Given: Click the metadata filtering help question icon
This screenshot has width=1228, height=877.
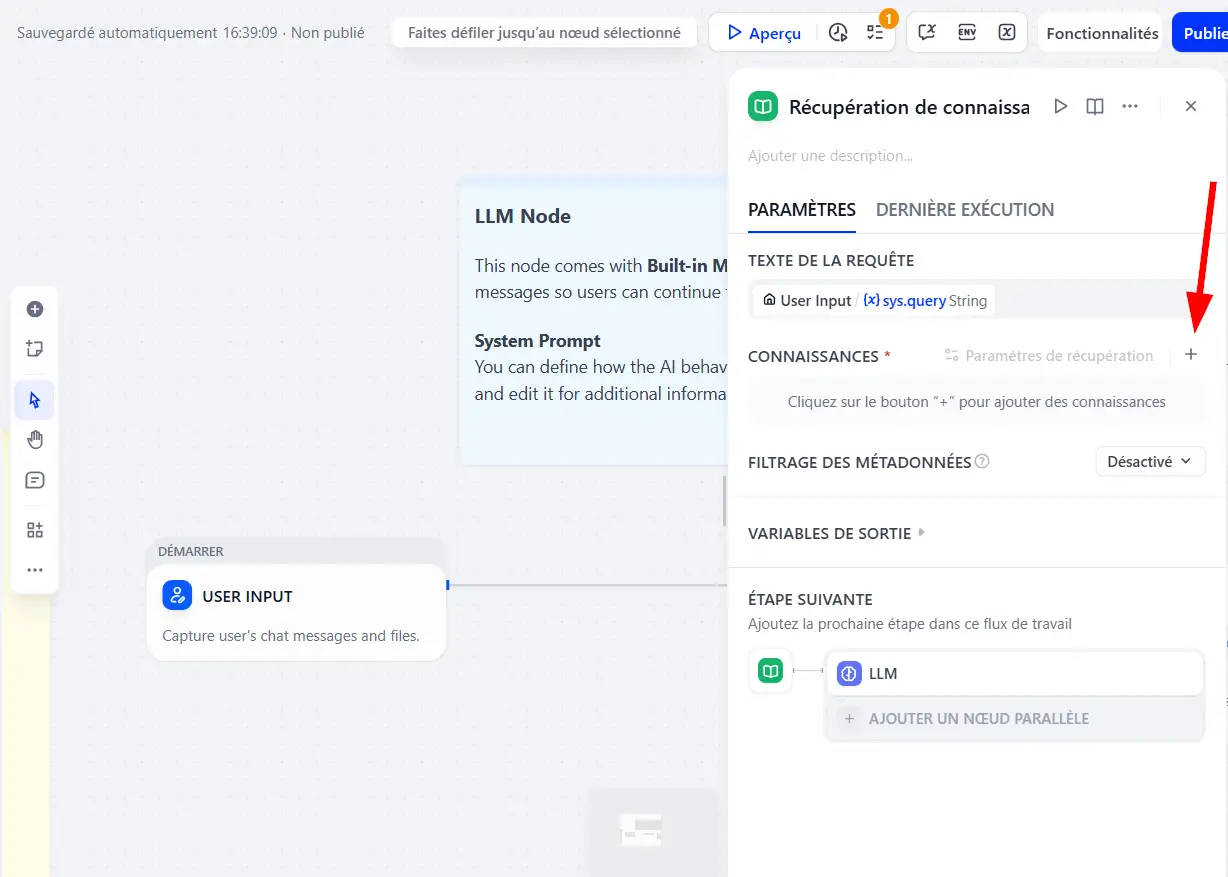Looking at the screenshot, I should (982, 462).
